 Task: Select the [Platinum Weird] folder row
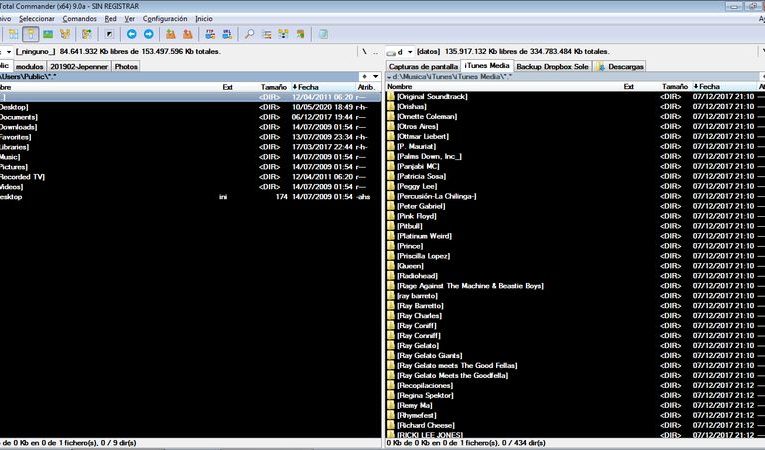pos(573,236)
